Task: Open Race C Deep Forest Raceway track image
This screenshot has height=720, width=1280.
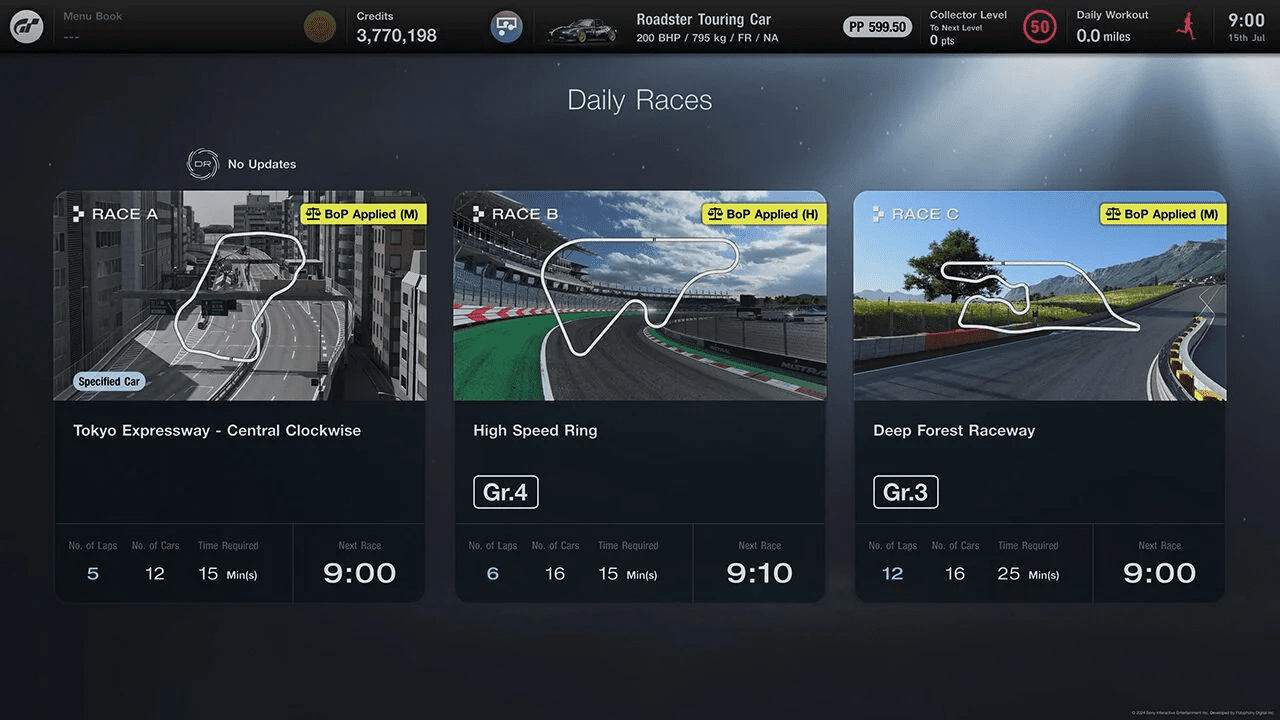Action: 1040,296
